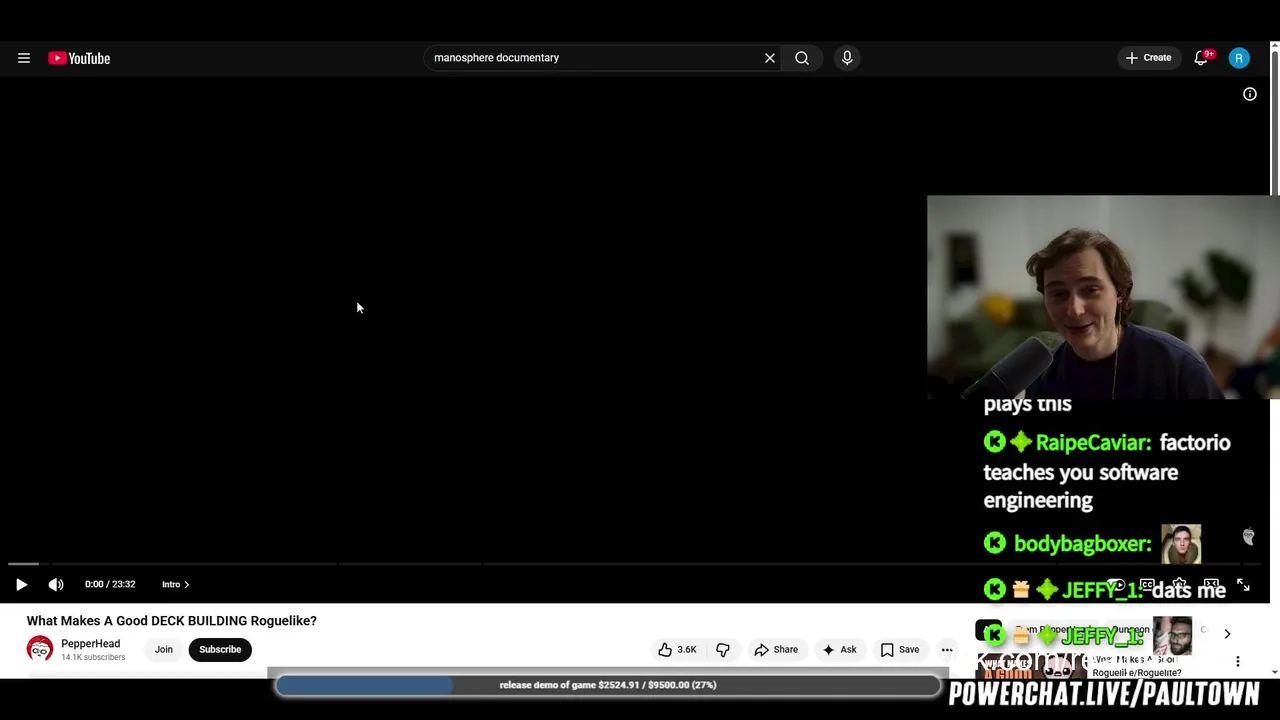The height and width of the screenshot is (720, 1280).
Task: Click the 0:00 / 23:32 time display
Action: coord(110,585)
